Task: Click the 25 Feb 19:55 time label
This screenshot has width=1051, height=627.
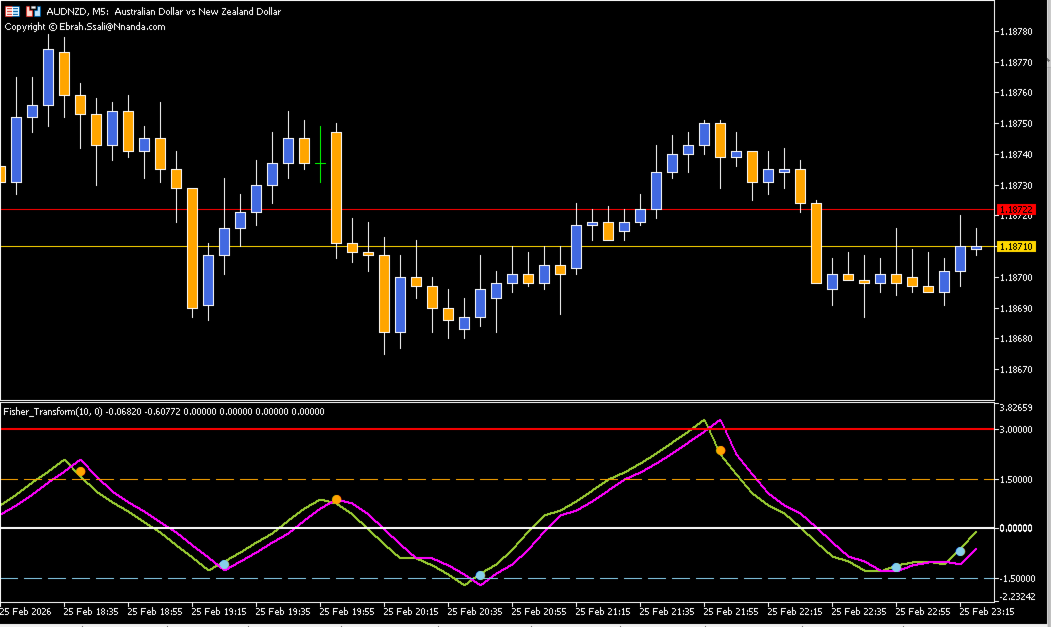Action: click(347, 612)
